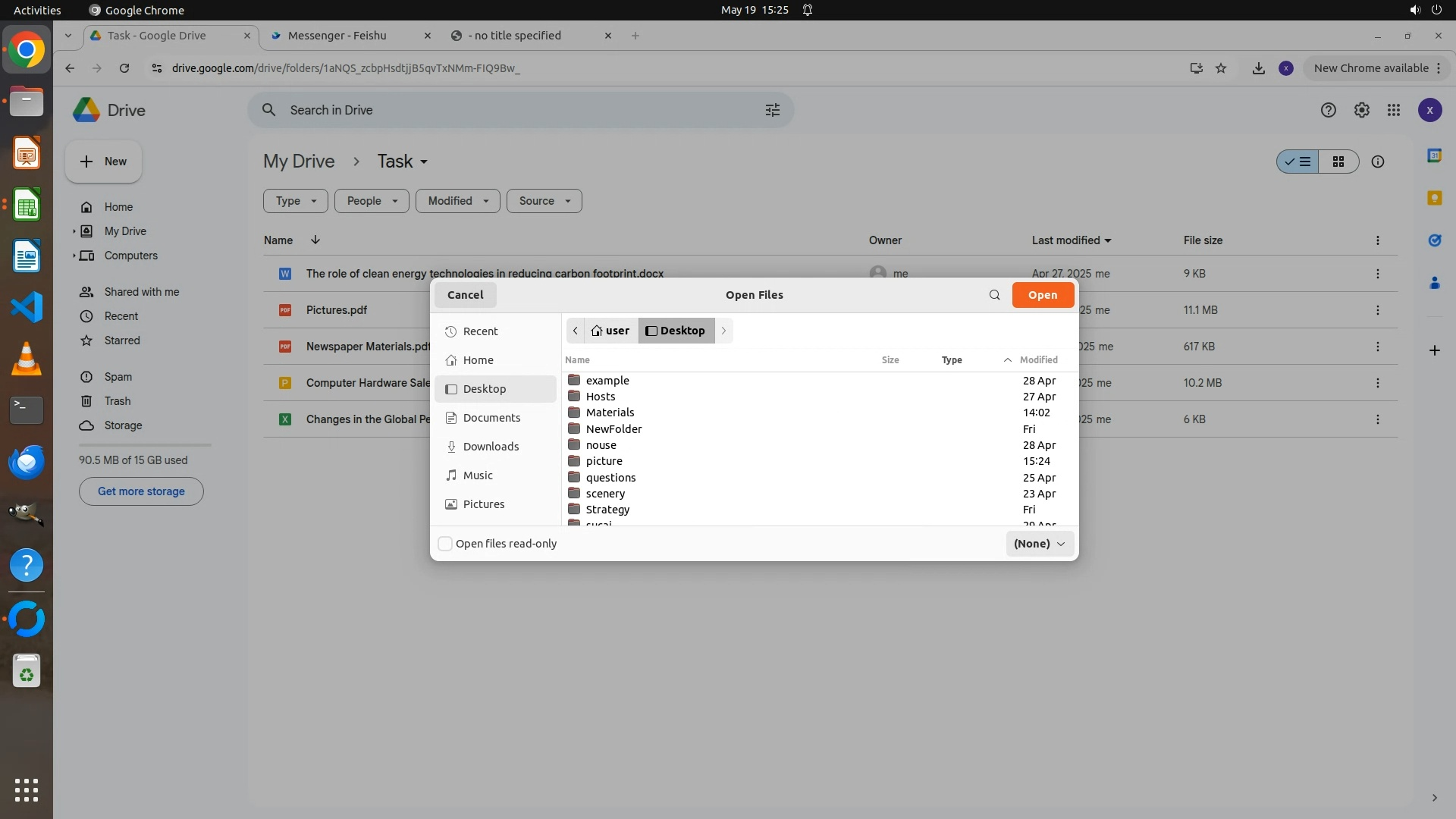Launch Thunderbird from the dock
This screenshot has height=819, width=1456.
27,462
